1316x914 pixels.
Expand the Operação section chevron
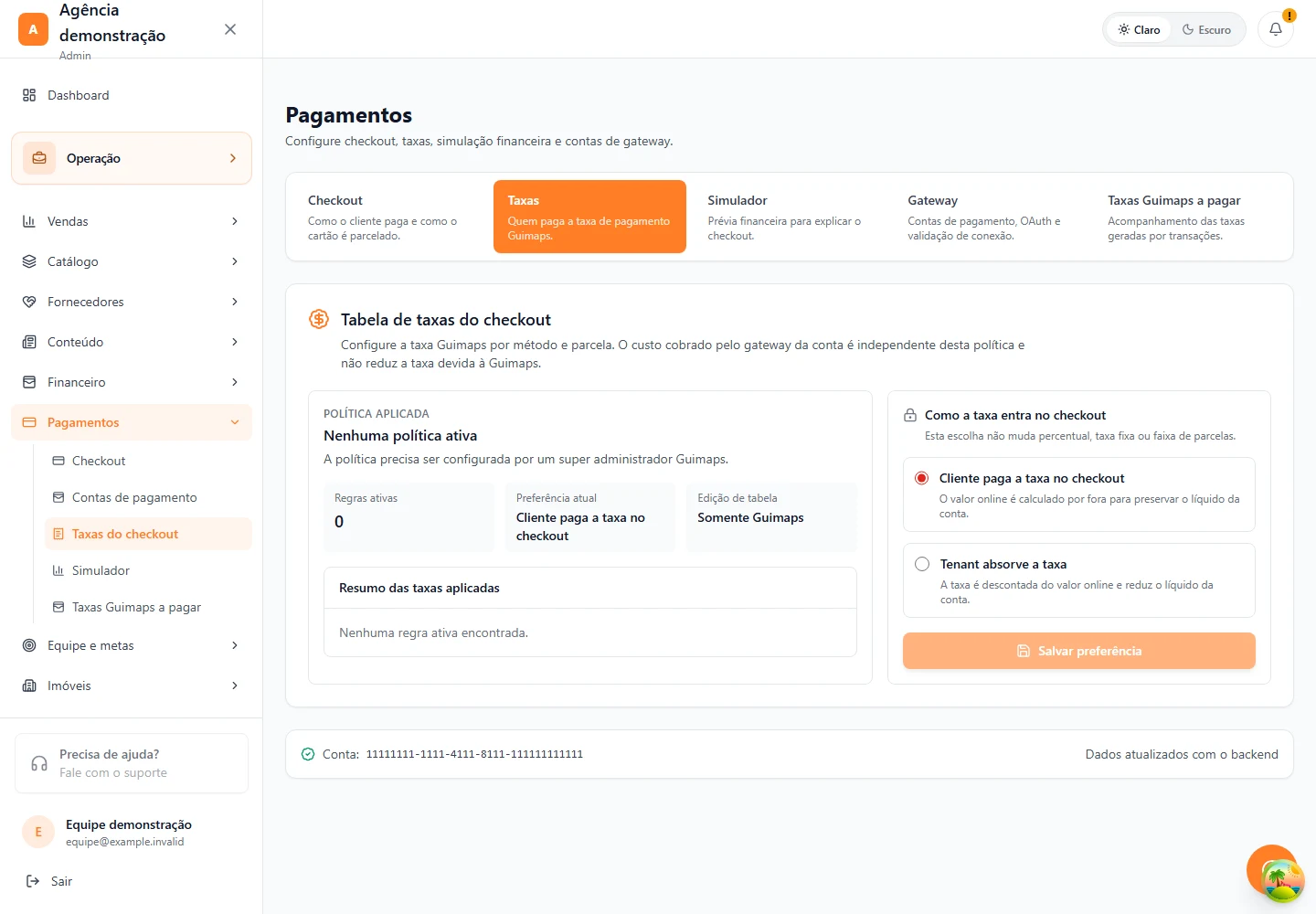[x=233, y=158]
